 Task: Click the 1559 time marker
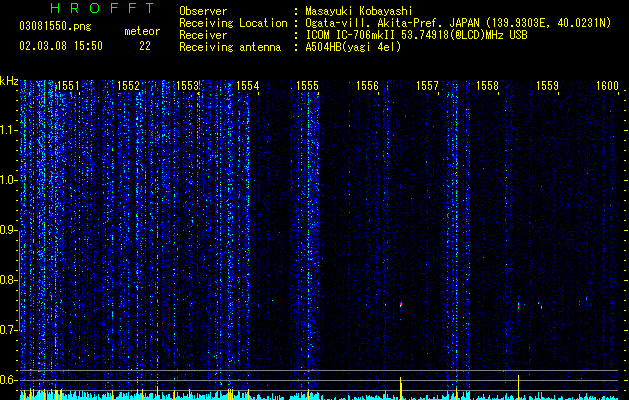[x=547, y=86]
